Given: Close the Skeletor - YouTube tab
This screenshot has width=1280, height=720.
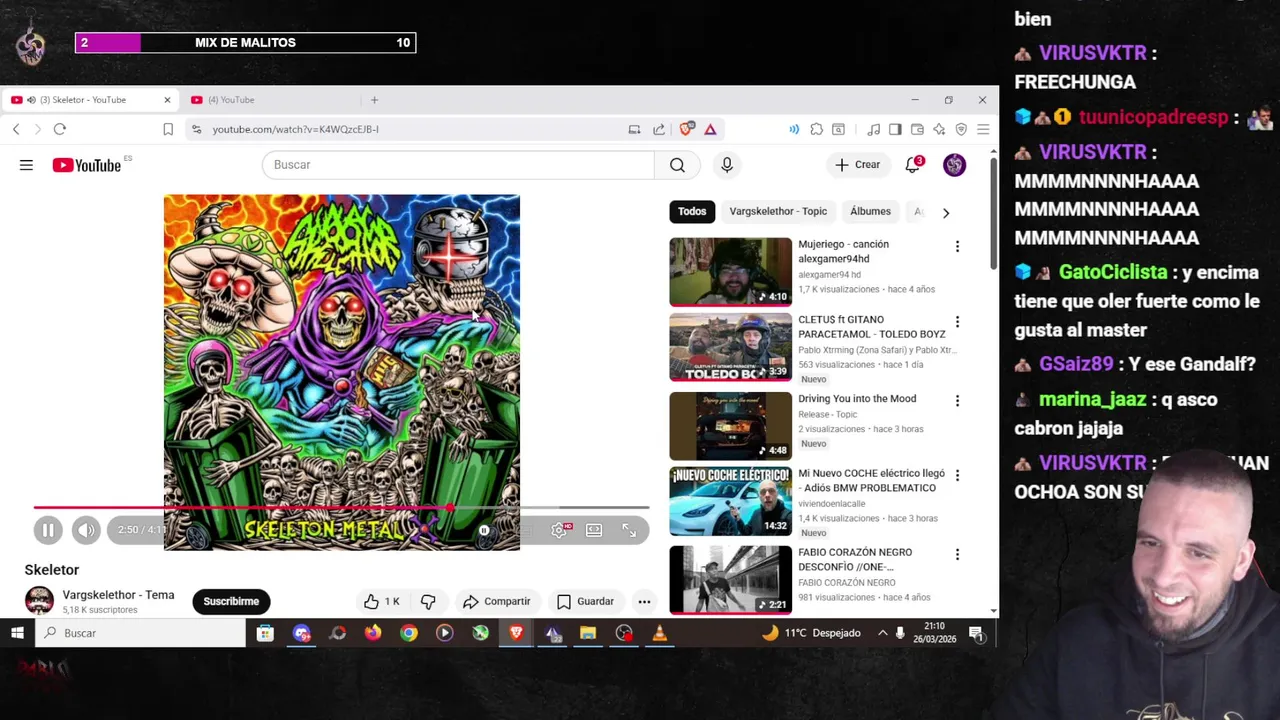Looking at the screenshot, I should tap(167, 100).
